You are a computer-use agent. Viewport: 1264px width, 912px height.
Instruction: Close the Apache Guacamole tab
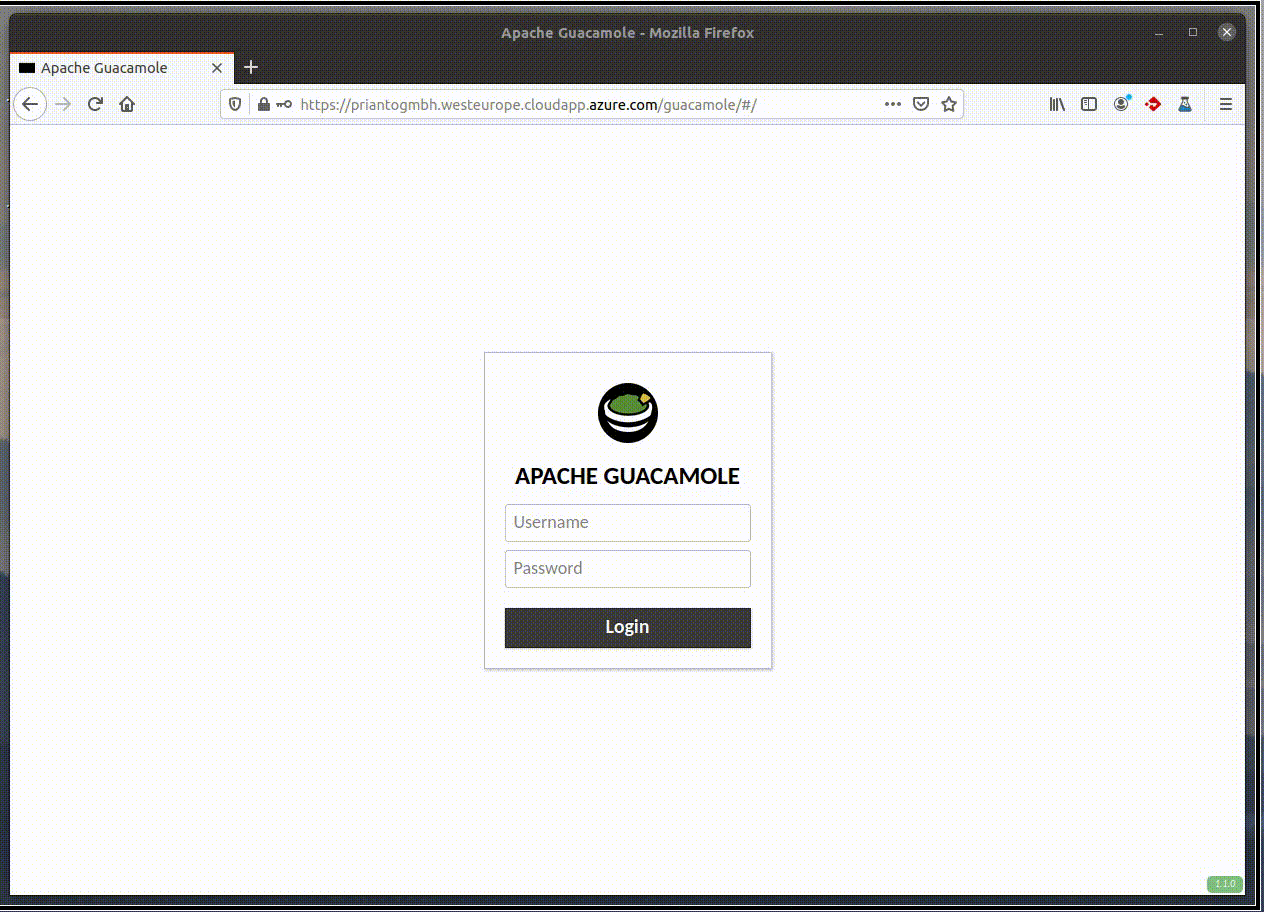217,68
